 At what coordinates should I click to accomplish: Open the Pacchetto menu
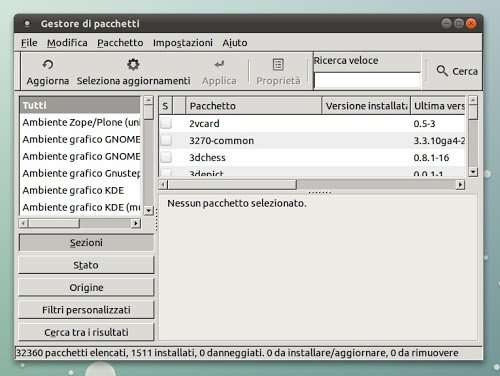click(120, 43)
